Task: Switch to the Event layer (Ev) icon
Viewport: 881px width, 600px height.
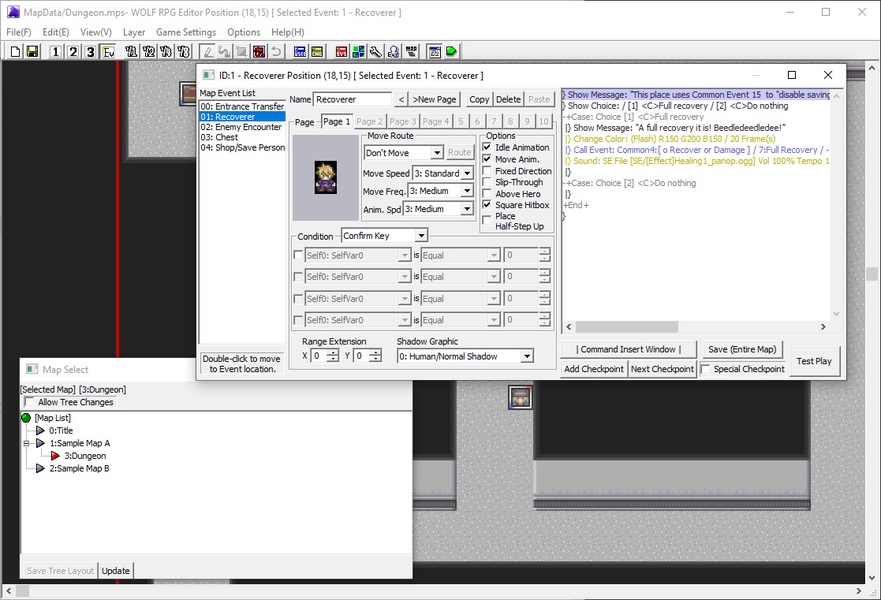Action: [x=108, y=51]
